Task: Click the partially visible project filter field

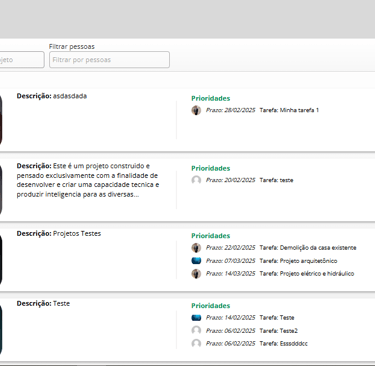Action: point(22,60)
